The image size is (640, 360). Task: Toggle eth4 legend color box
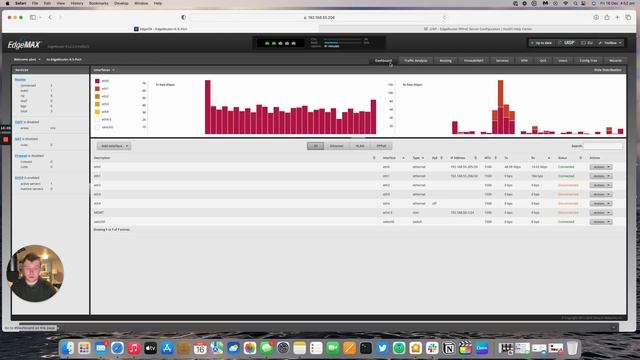click(x=97, y=112)
